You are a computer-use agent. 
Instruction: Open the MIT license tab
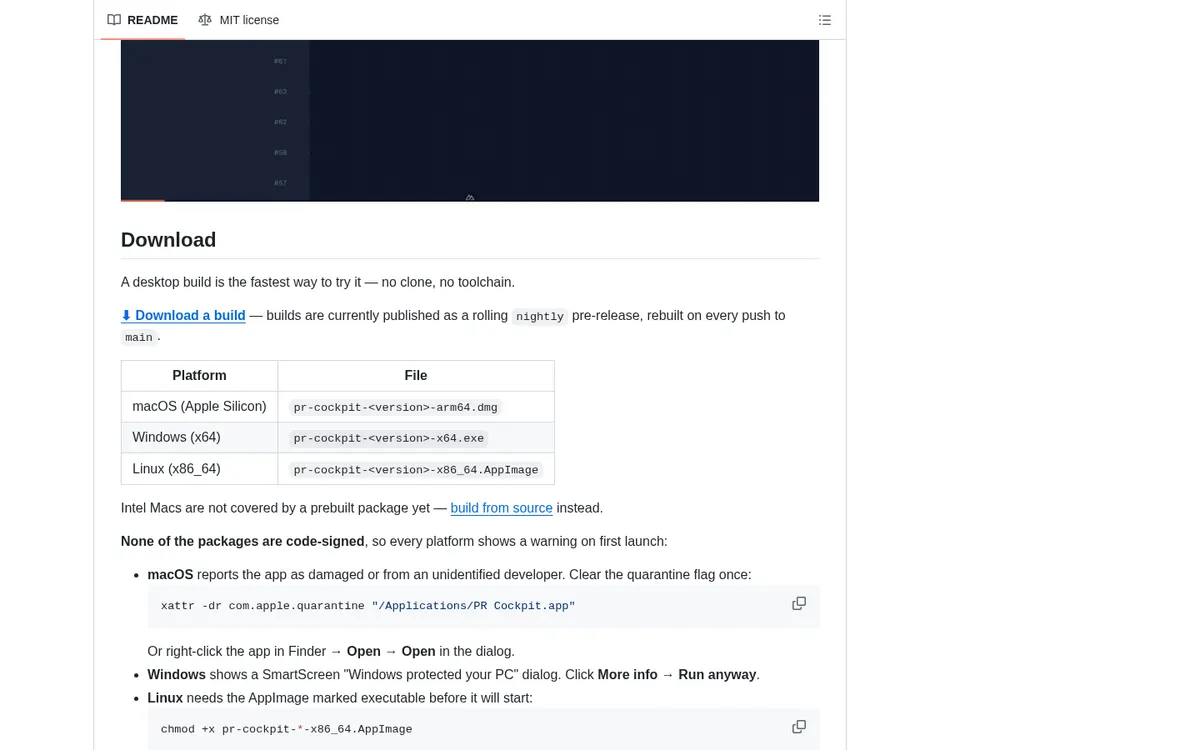[x=239, y=20]
